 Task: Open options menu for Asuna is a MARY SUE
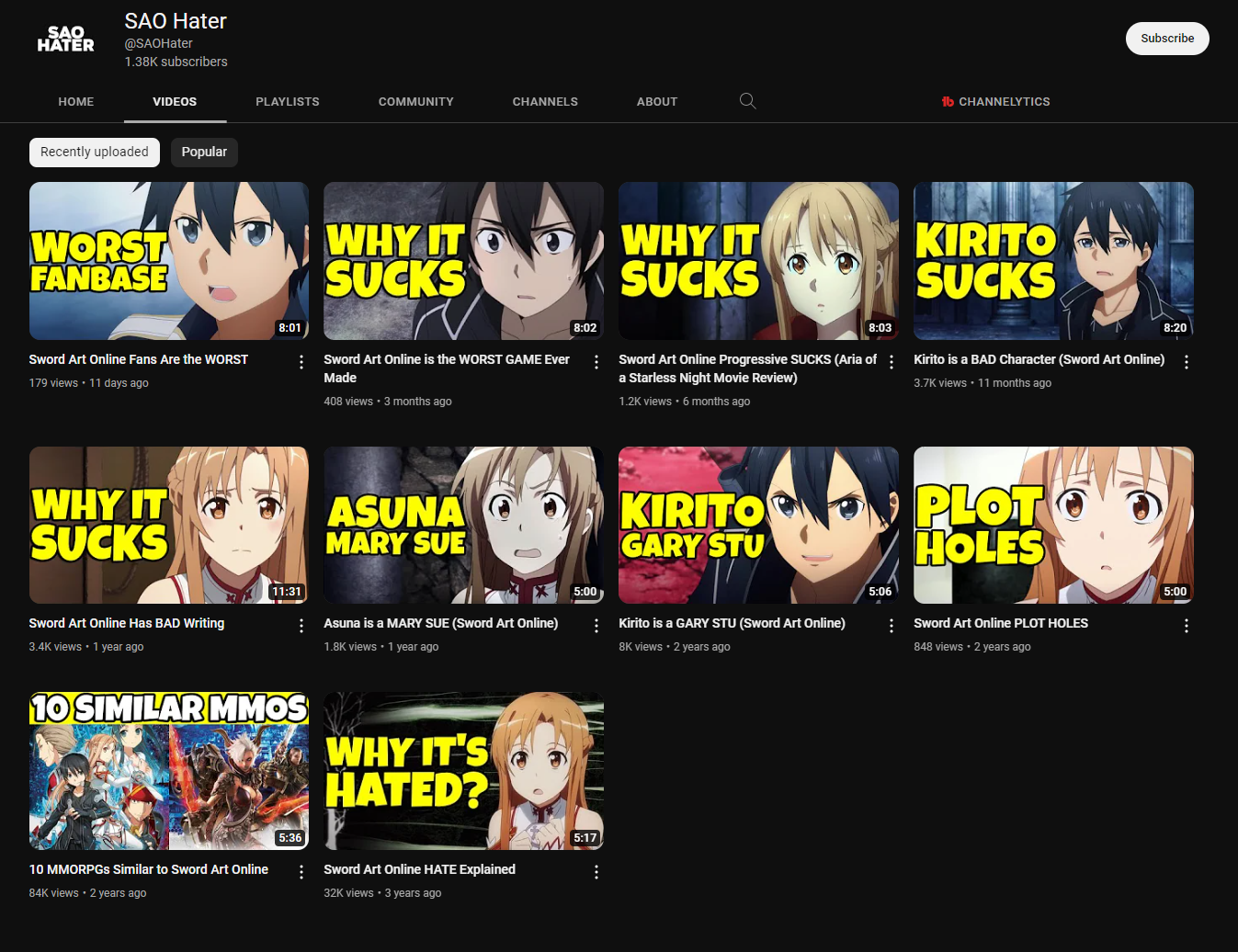tap(596, 626)
